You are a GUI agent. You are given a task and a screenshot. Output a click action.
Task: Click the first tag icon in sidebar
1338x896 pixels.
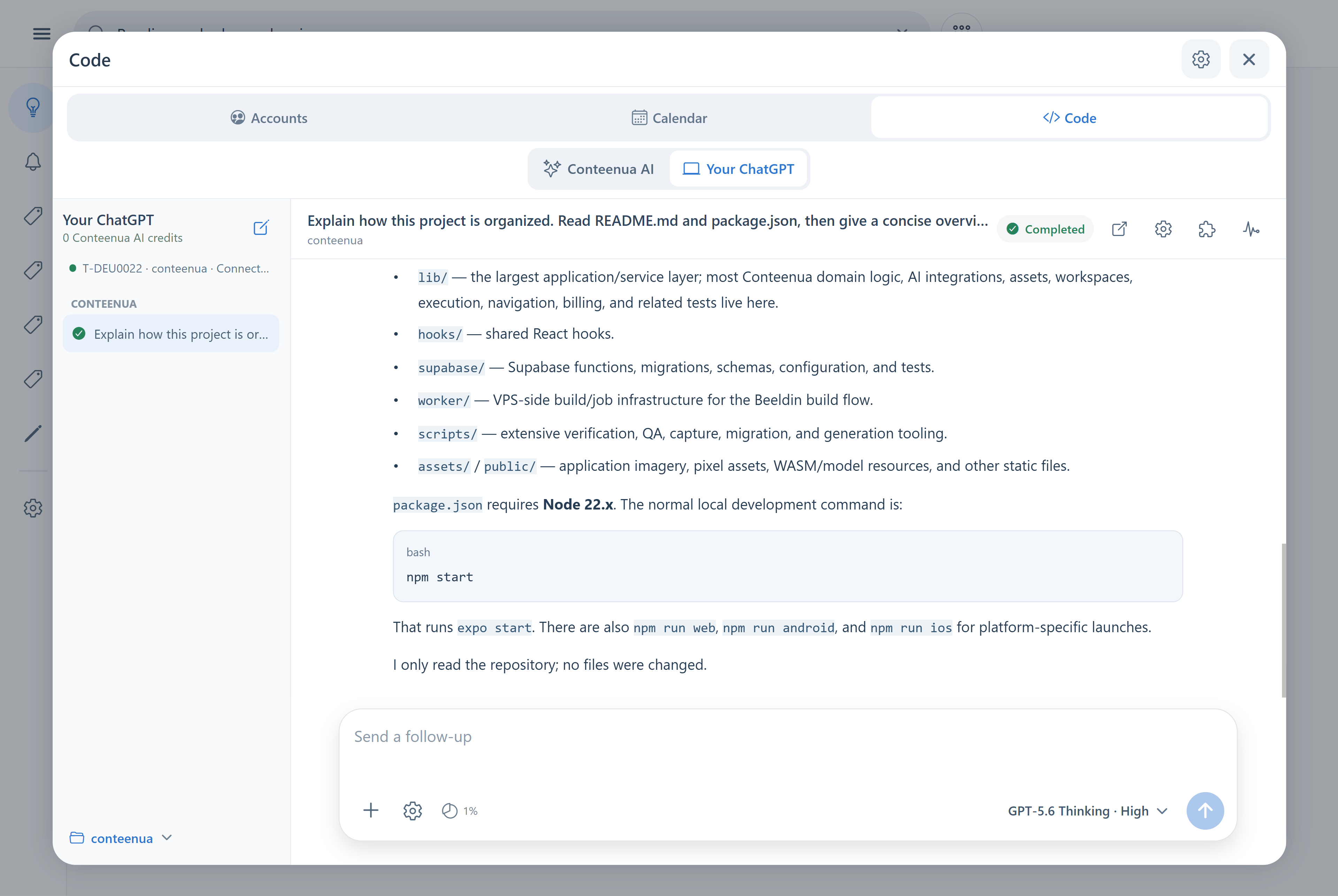pyautogui.click(x=32, y=216)
